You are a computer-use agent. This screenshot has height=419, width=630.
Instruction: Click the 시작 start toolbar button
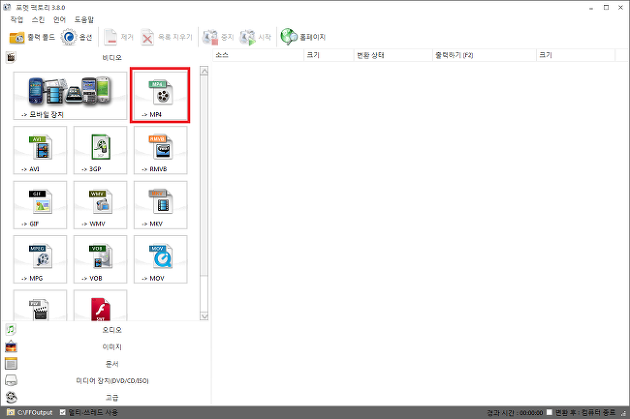pos(255,37)
